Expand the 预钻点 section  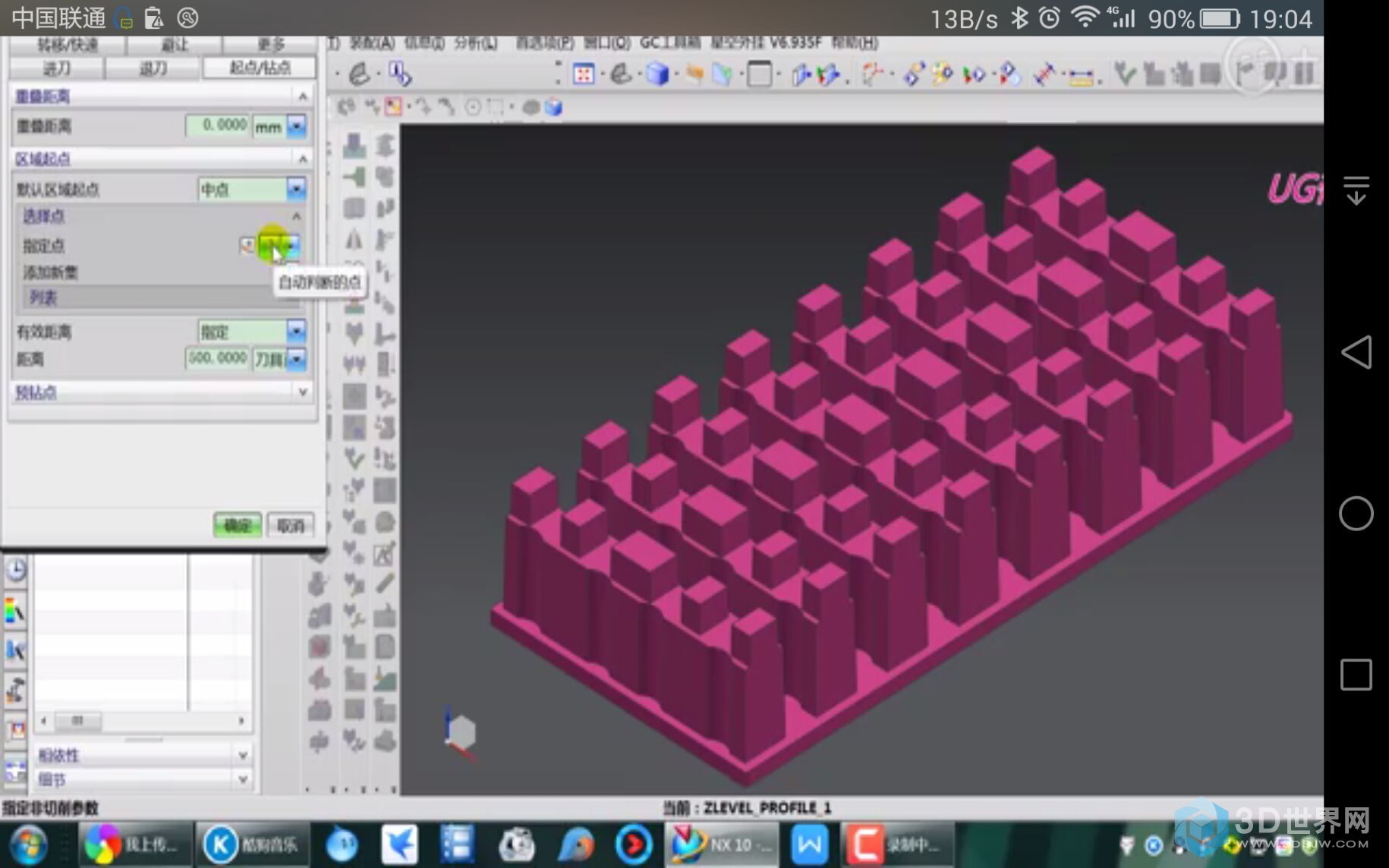[302, 392]
